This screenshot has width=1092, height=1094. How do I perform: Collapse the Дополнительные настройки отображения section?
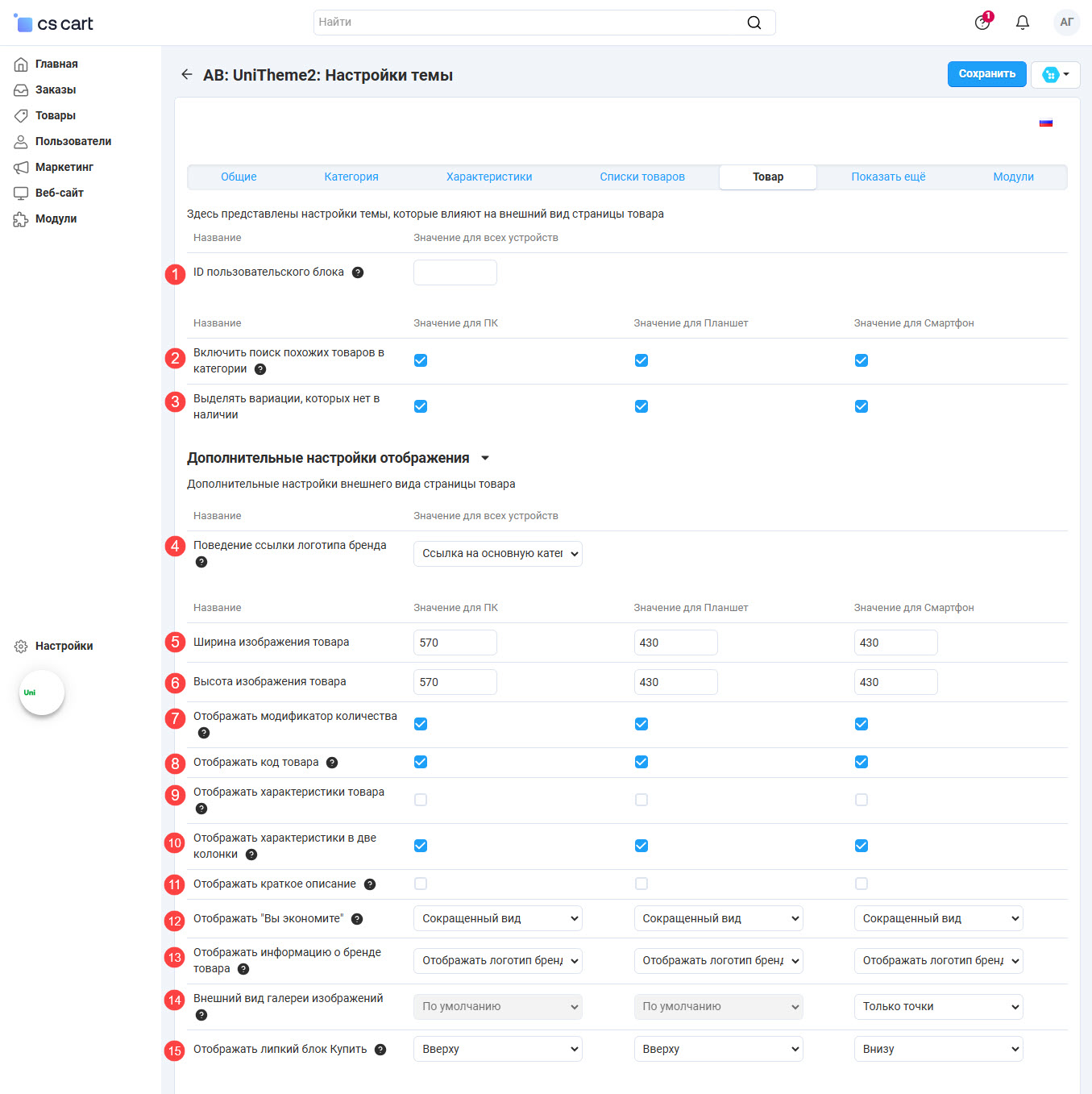tap(485, 458)
